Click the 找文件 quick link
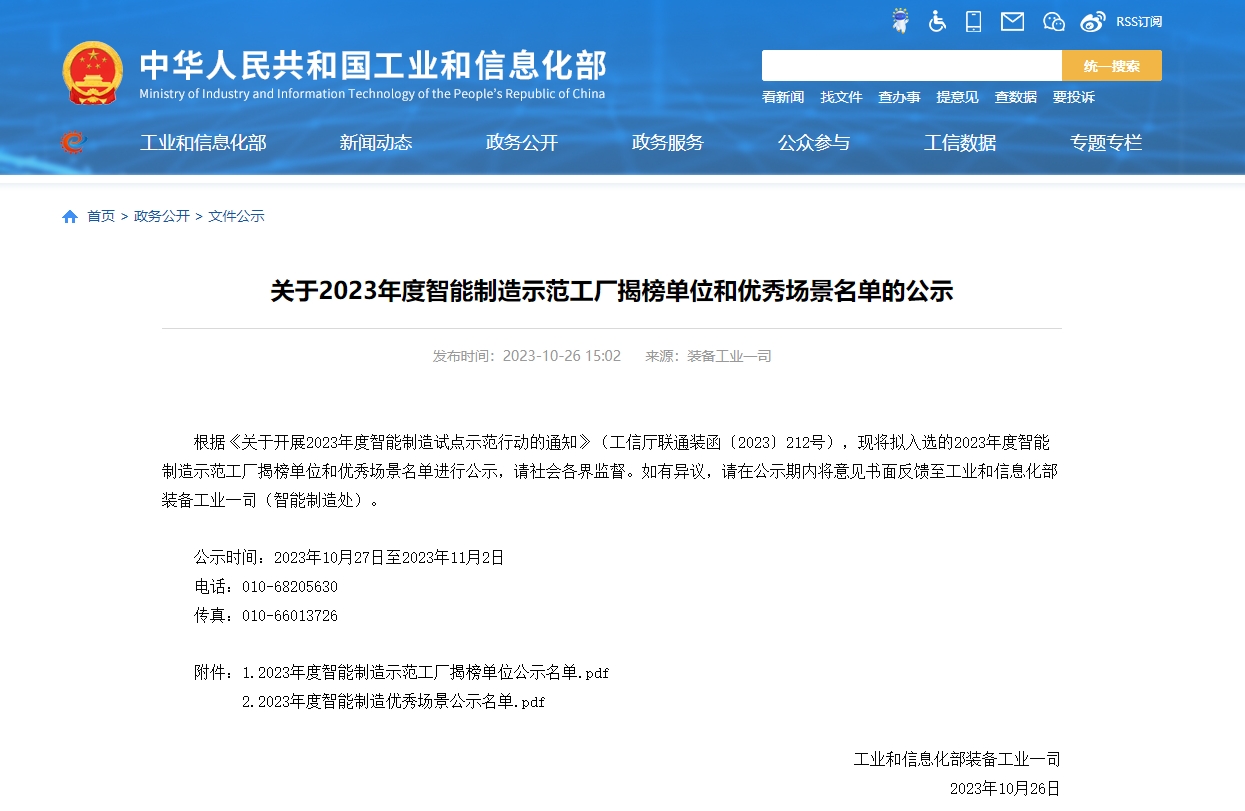 (x=841, y=97)
